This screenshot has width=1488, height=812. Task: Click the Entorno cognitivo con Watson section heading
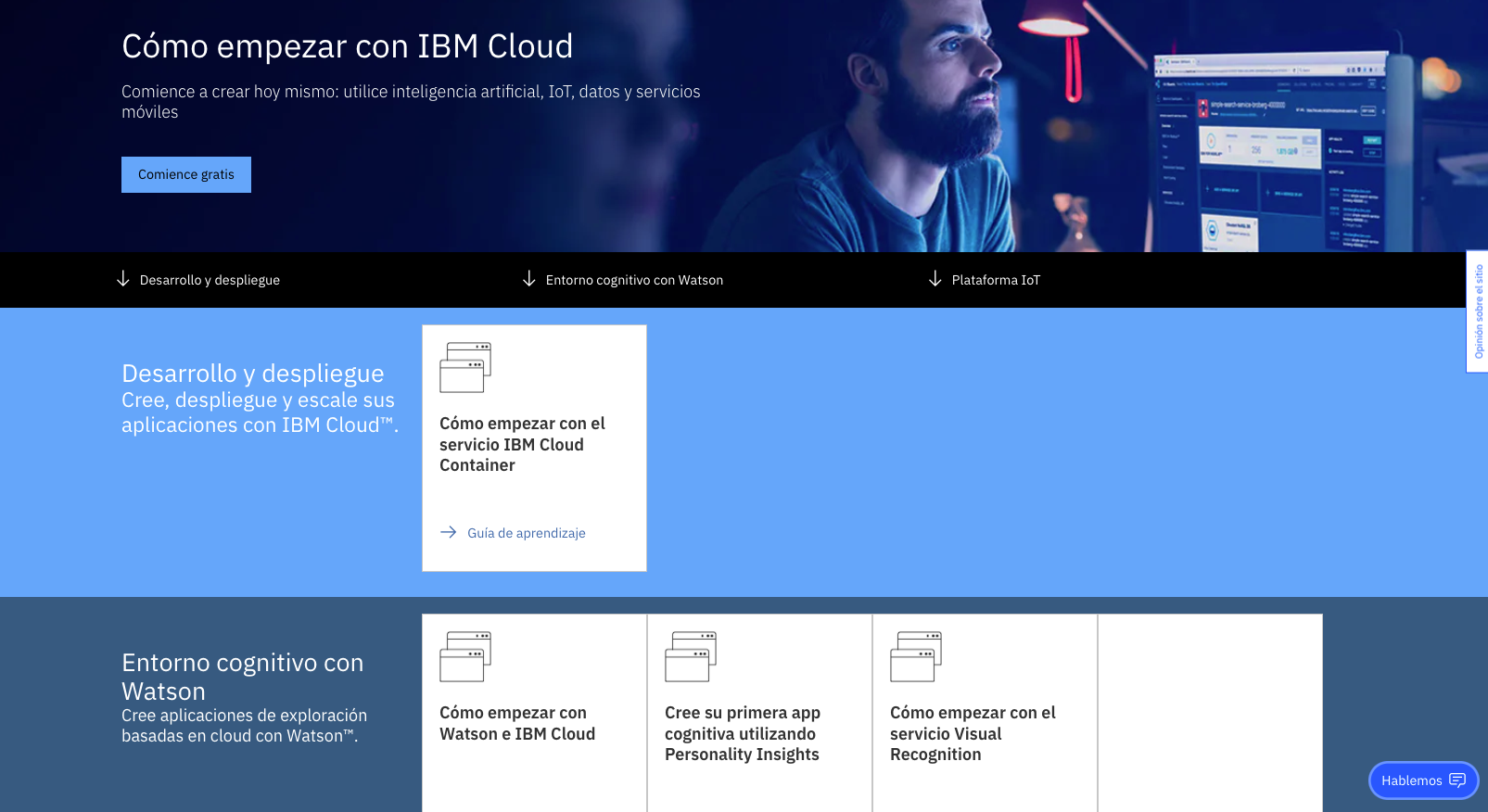tap(243, 677)
